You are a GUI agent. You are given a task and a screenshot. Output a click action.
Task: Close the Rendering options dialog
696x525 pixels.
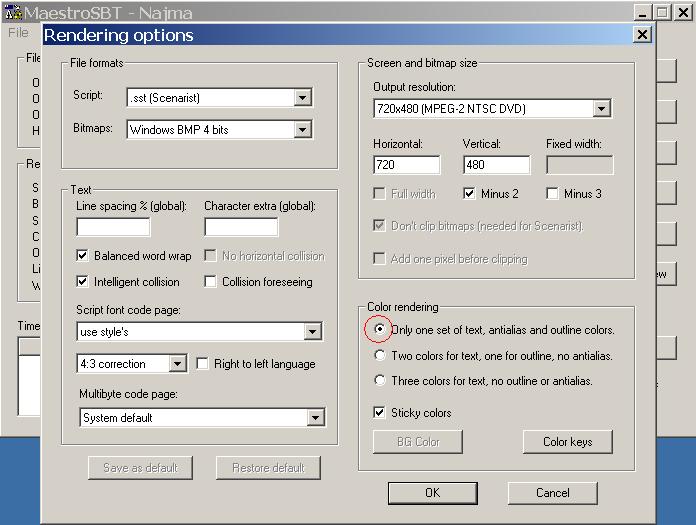(642, 35)
